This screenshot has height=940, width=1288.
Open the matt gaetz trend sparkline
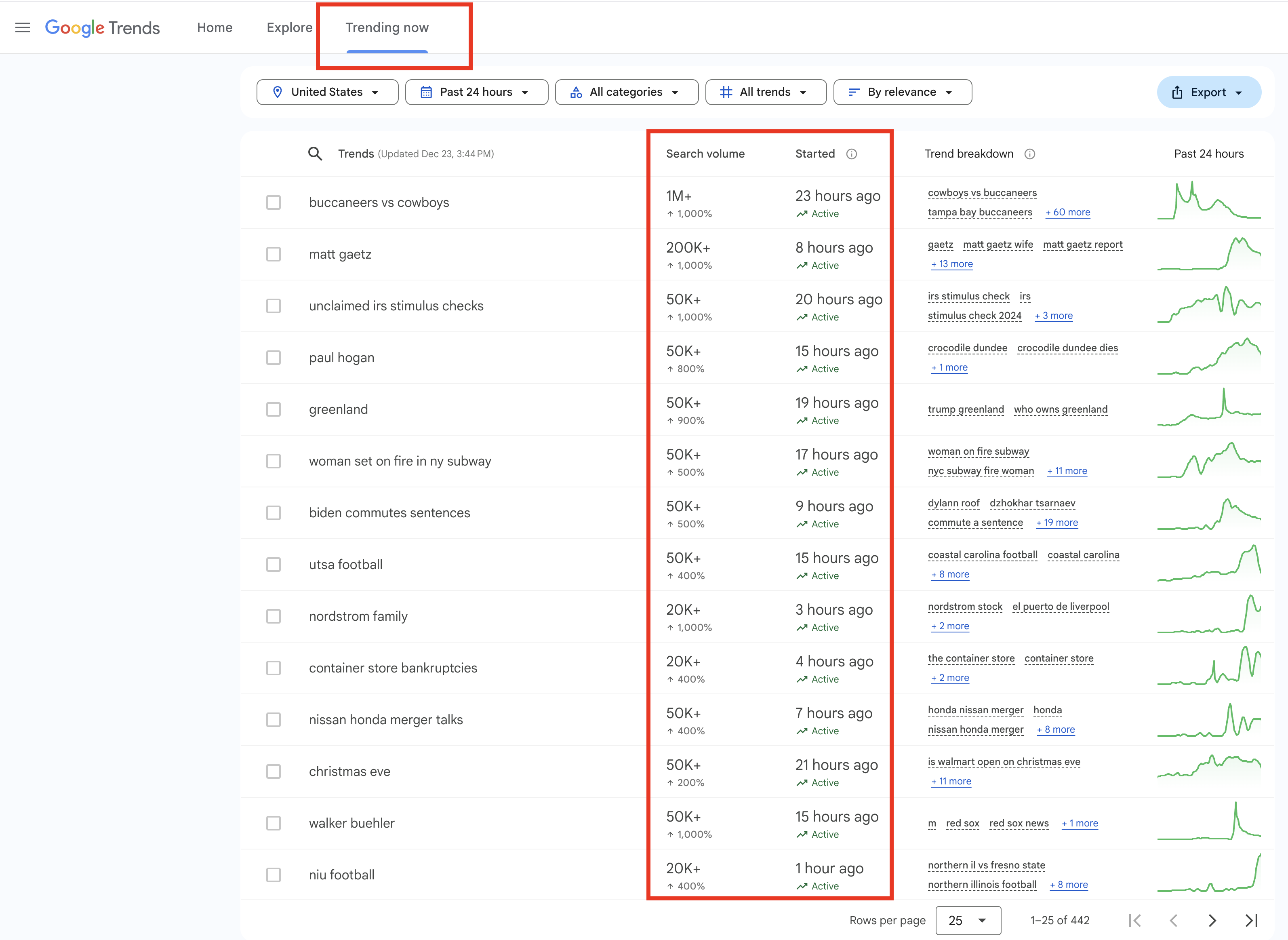[1209, 253]
